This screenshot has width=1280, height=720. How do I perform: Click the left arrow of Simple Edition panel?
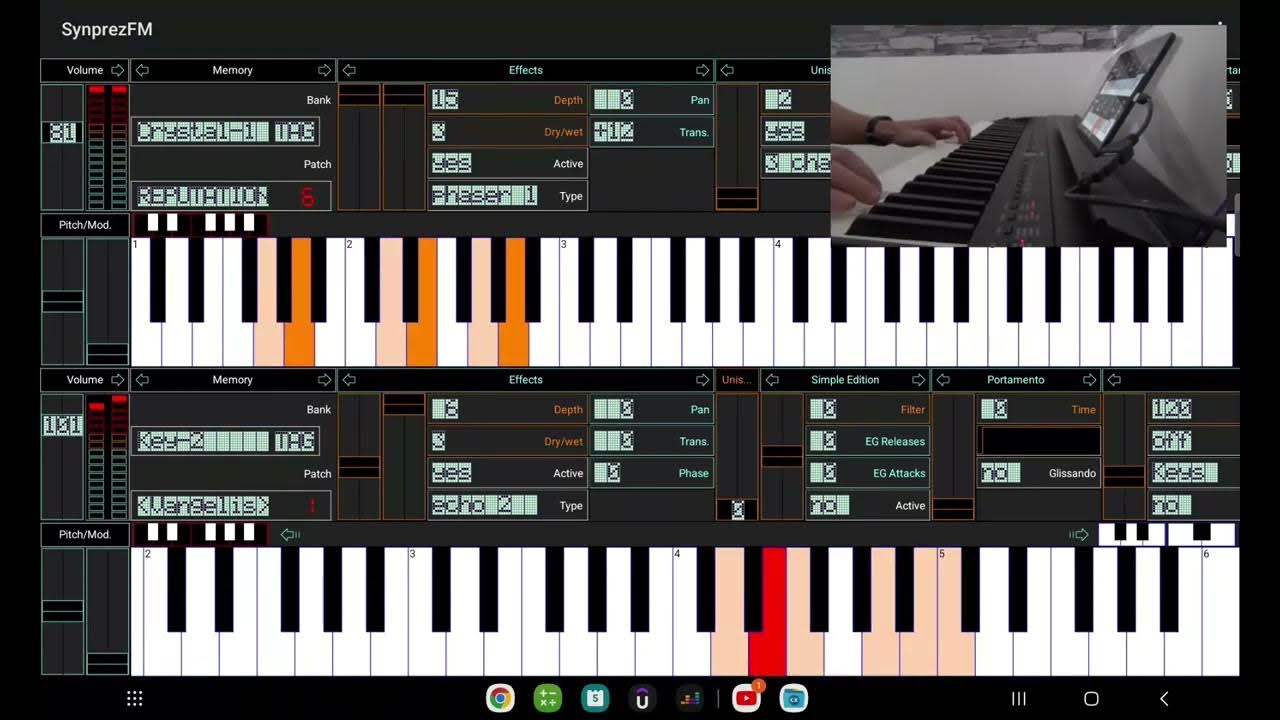(772, 380)
